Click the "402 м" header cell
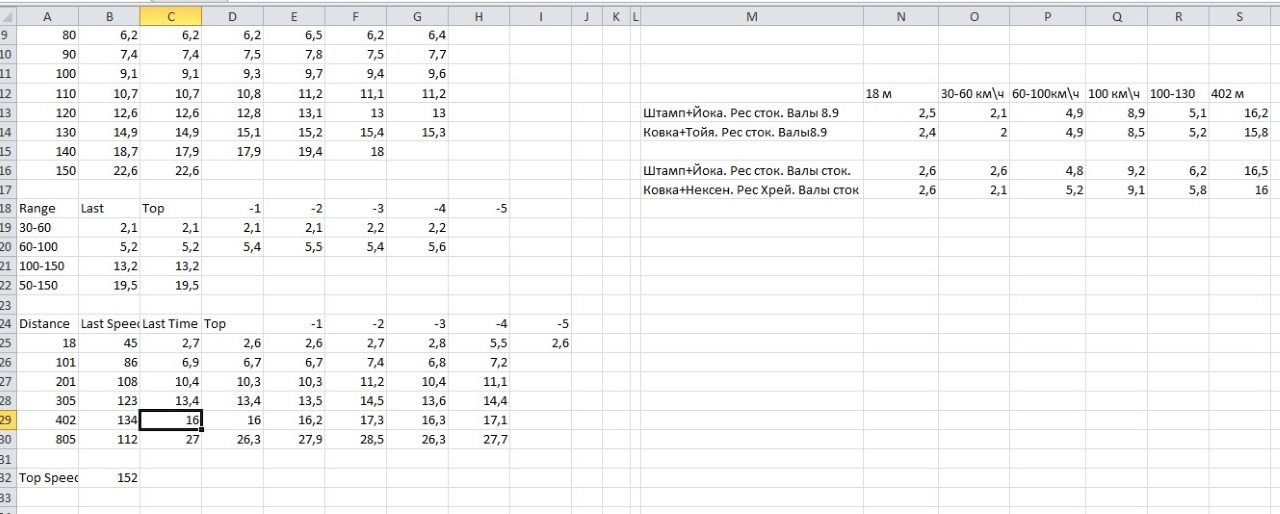Screen dimensions: 1280x514 pyautogui.click(x=1239, y=93)
